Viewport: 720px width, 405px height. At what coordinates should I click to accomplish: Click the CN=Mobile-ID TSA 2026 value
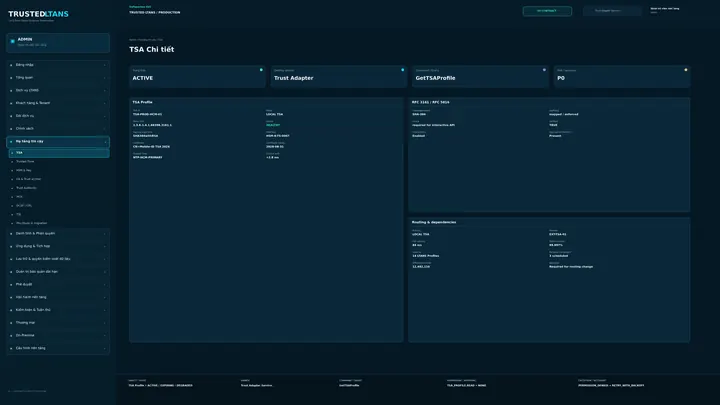[x=151, y=147]
